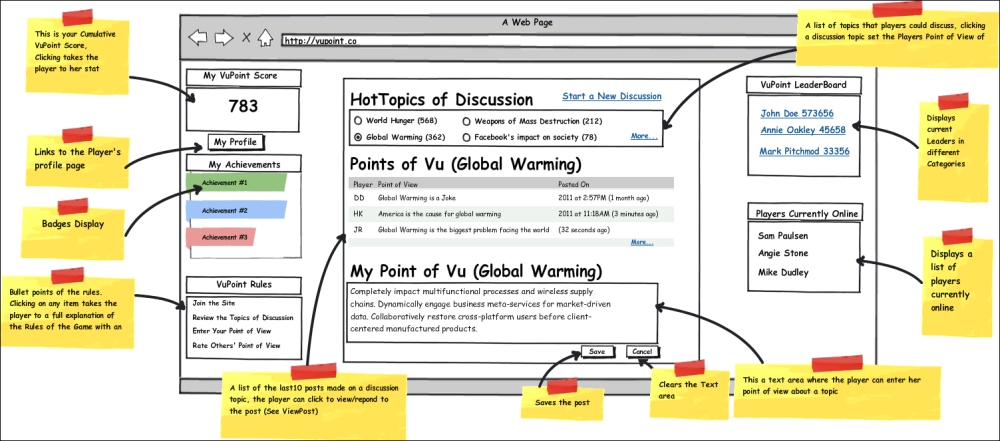This screenshot has width=1000, height=441.
Task: Stop loading with the X icon
Action: 246,38
